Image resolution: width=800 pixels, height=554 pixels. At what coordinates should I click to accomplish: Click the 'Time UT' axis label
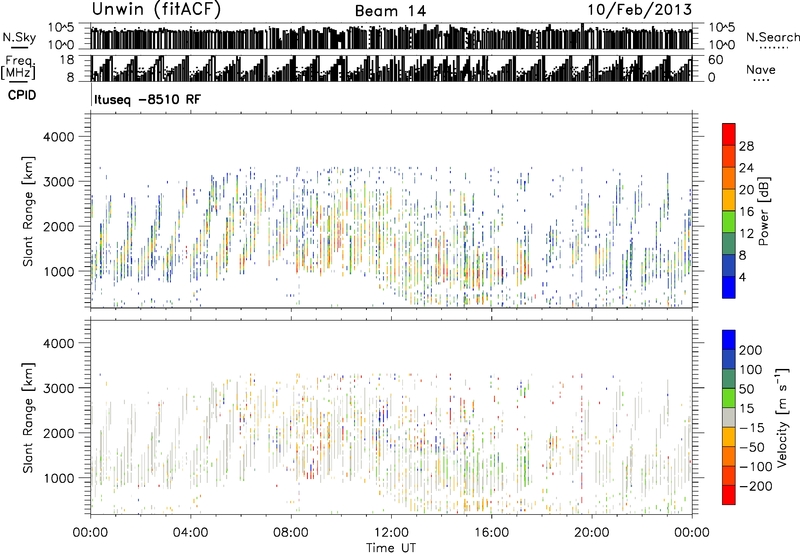(x=391, y=548)
